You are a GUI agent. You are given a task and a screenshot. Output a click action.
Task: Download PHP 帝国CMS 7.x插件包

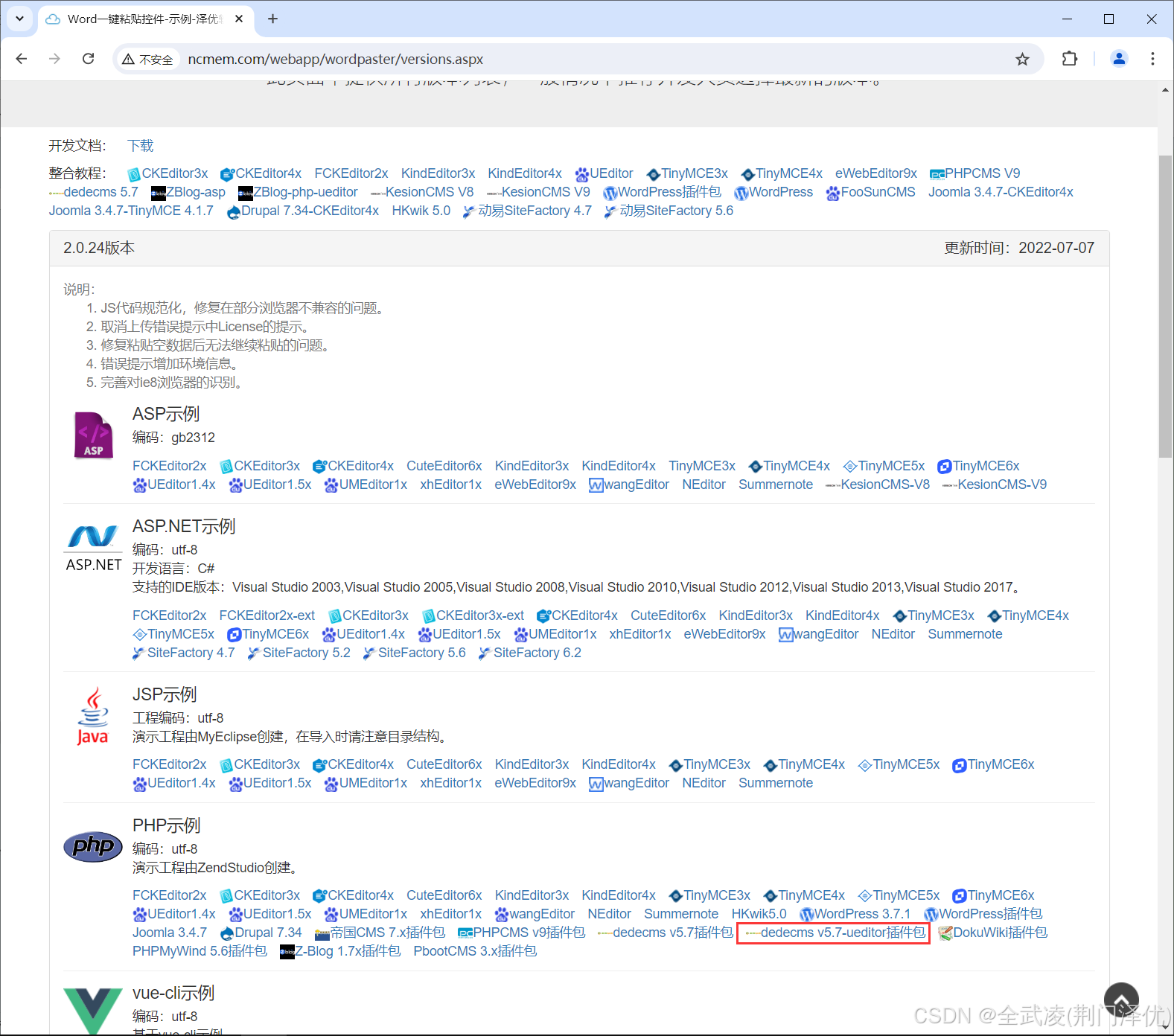[380, 933]
